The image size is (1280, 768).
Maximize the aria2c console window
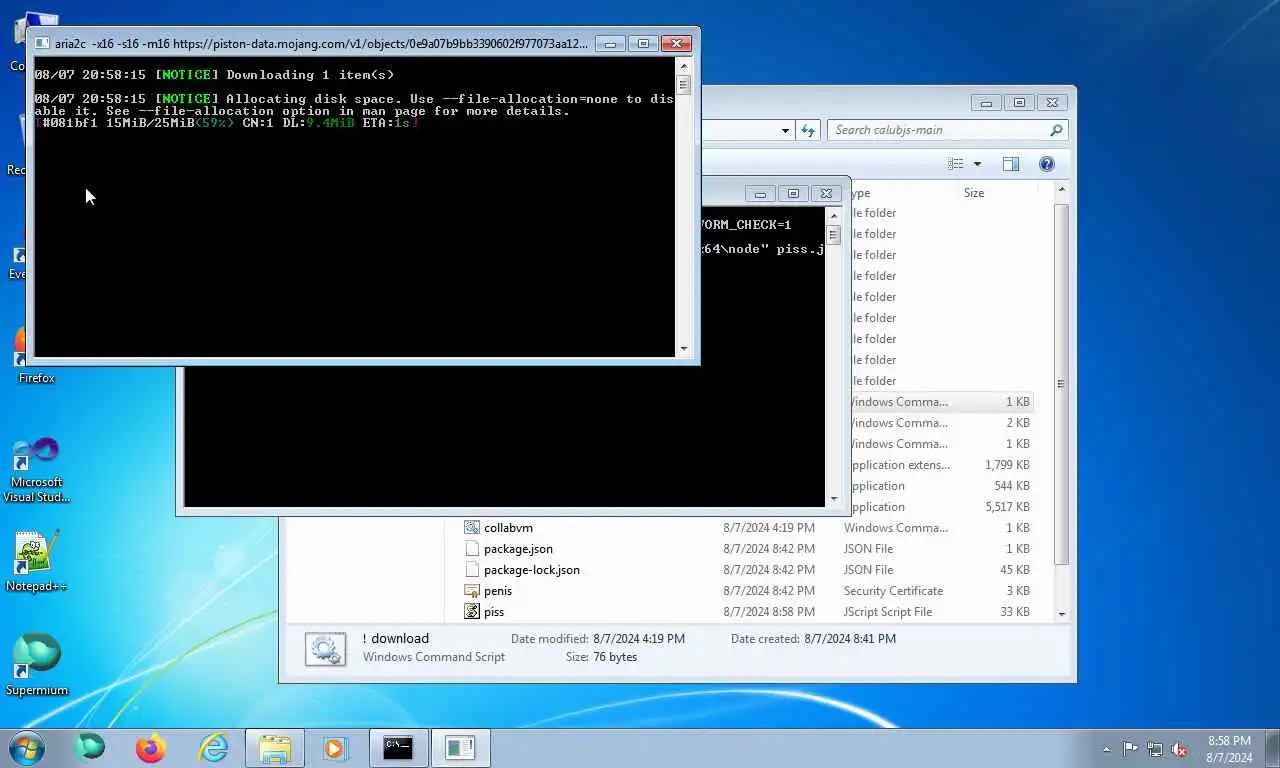(x=643, y=44)
